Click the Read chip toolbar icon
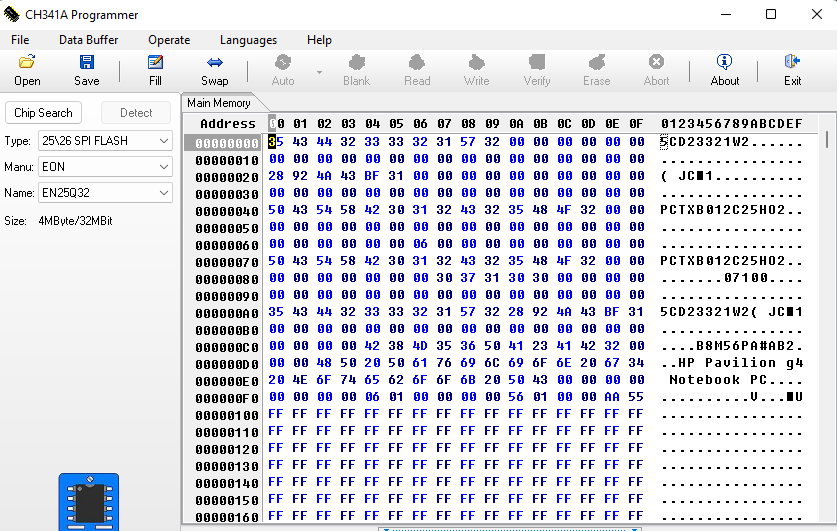The height and width of the screenshot is (531, 837). tap(417, 63)
